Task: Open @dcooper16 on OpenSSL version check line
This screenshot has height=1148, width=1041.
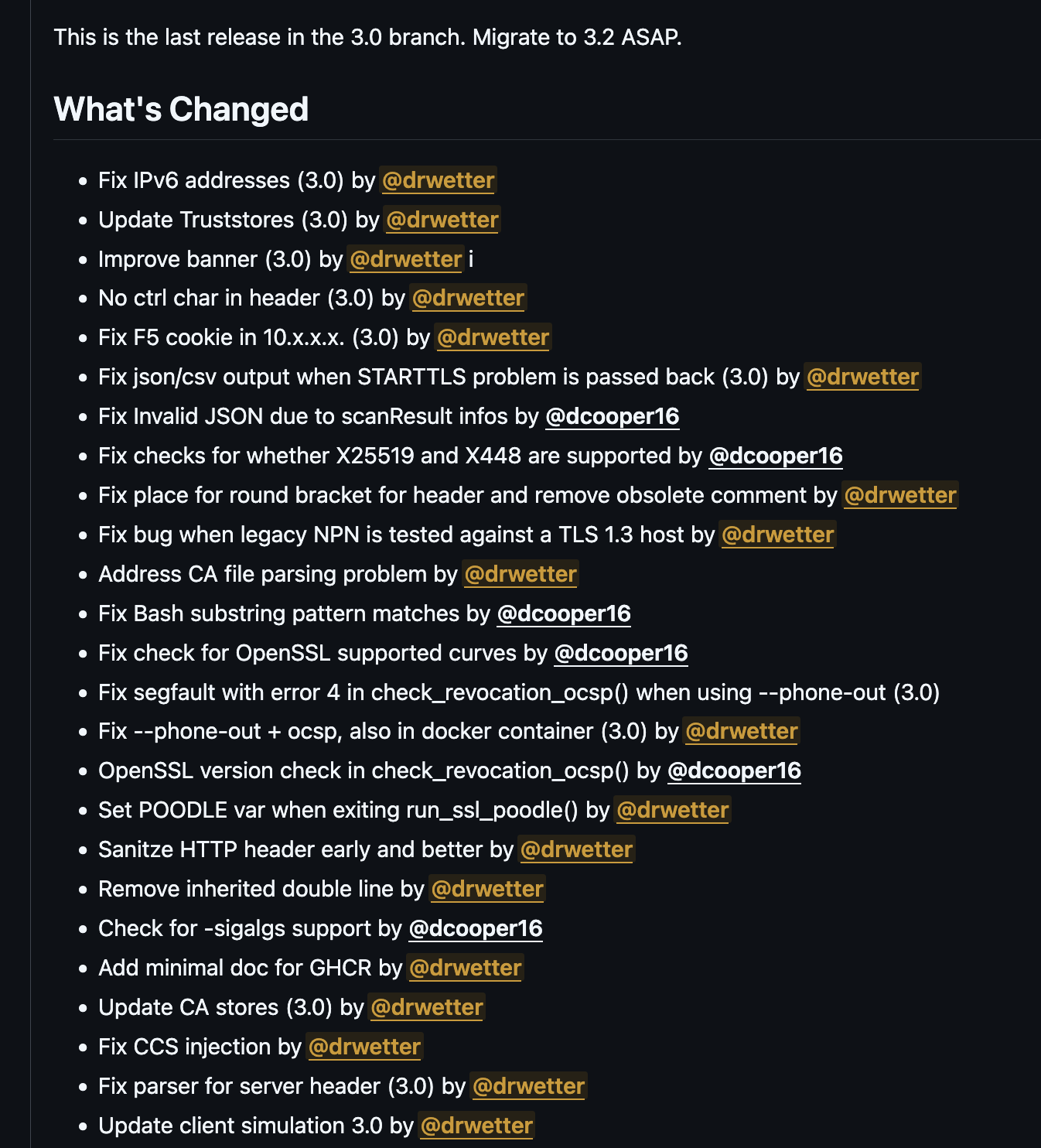Action: (x=734, y=770)
